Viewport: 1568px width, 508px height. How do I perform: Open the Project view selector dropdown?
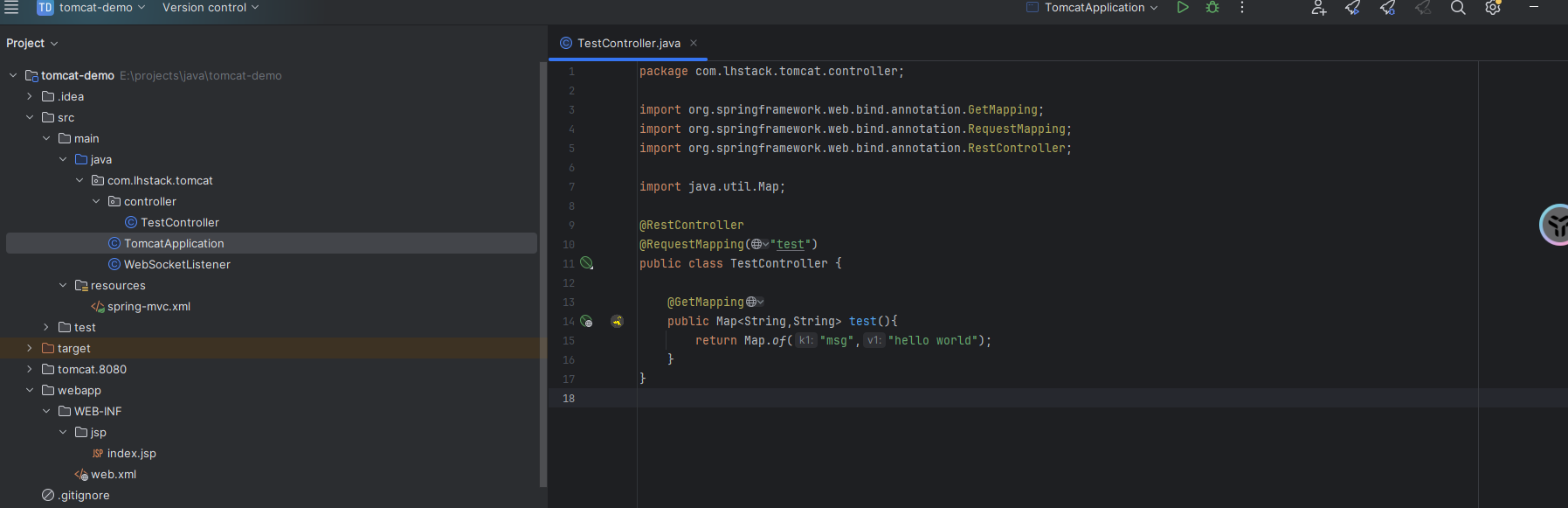32,43
